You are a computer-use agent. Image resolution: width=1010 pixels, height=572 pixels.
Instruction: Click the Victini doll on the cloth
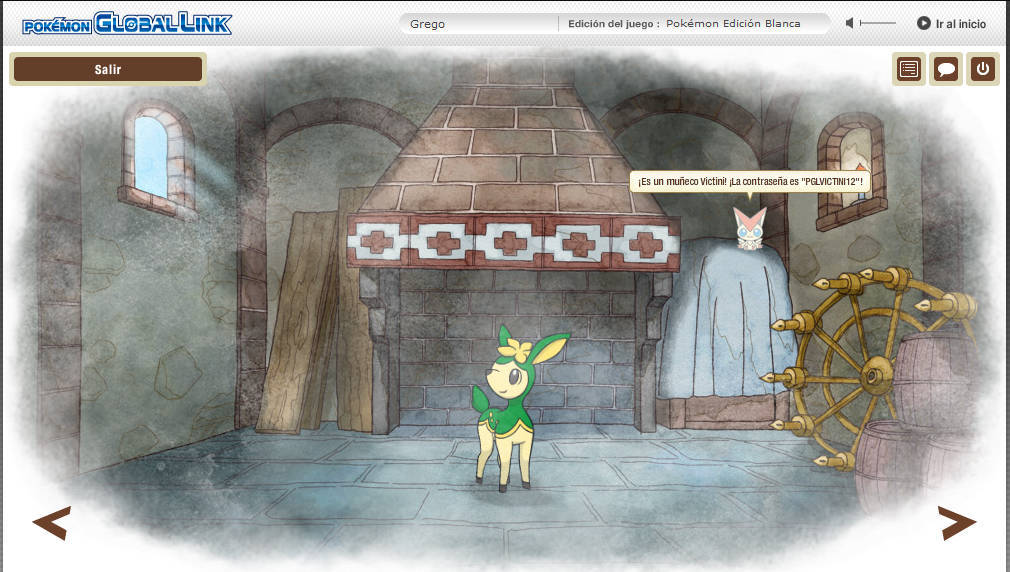pyautogui.click(x=750, y=227)
